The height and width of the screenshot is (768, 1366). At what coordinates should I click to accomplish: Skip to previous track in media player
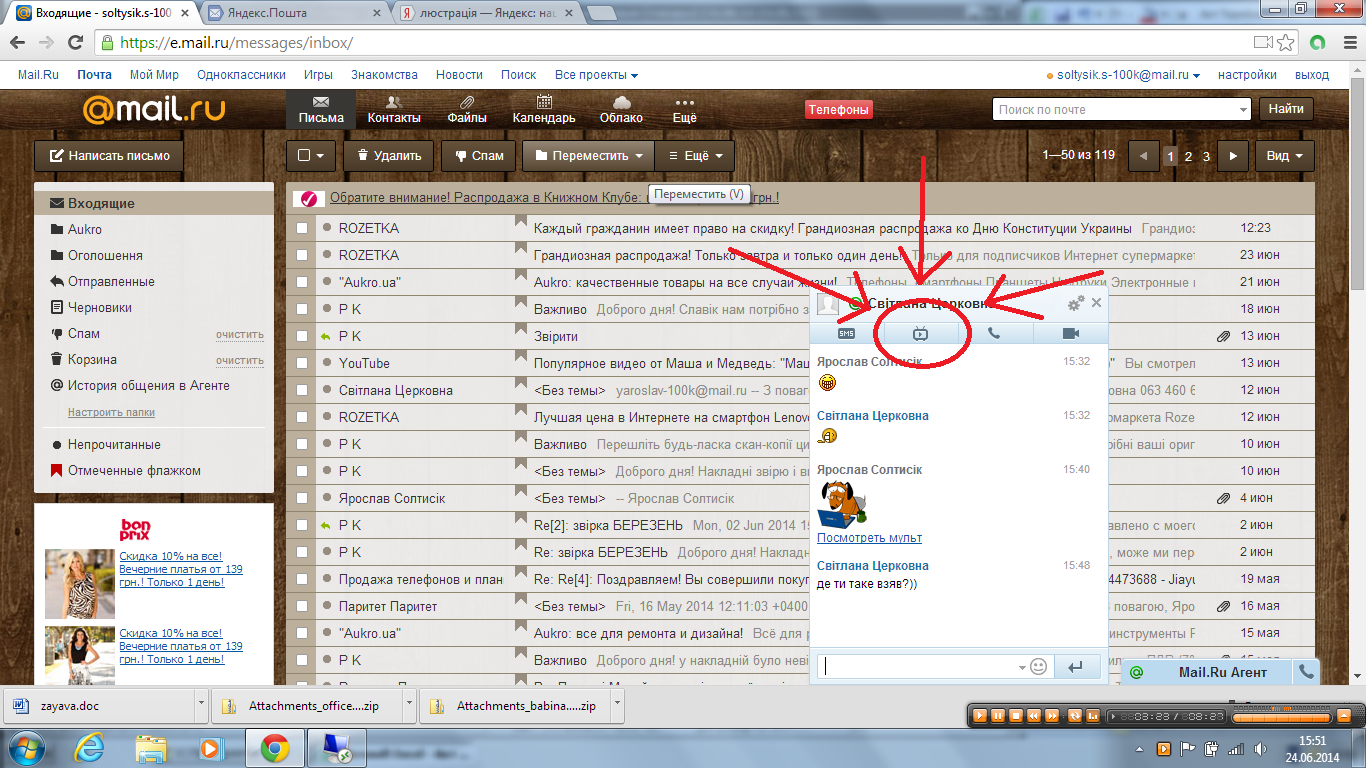coord(1034,716)
